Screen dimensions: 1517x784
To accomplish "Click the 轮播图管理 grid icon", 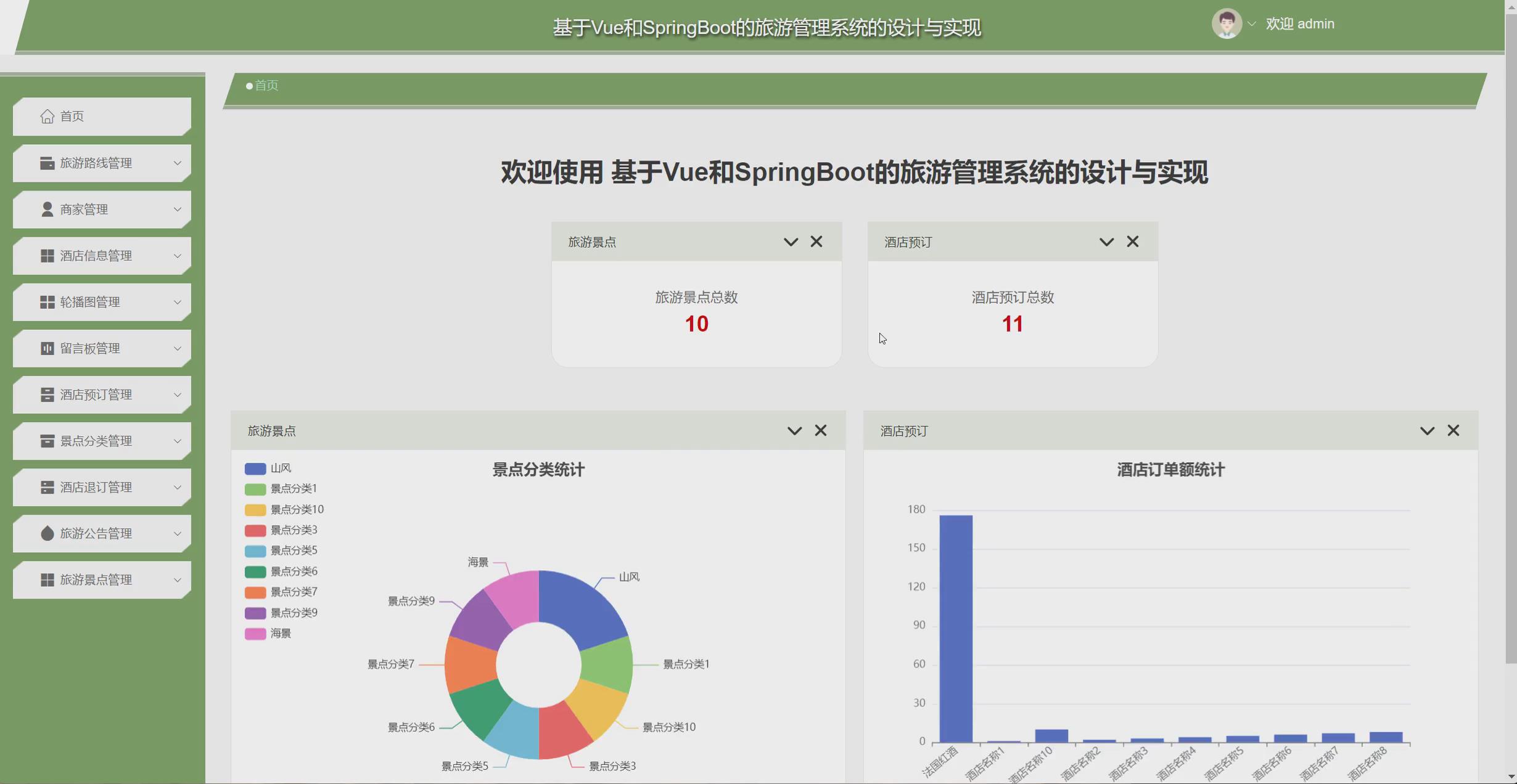I will 47,302.
